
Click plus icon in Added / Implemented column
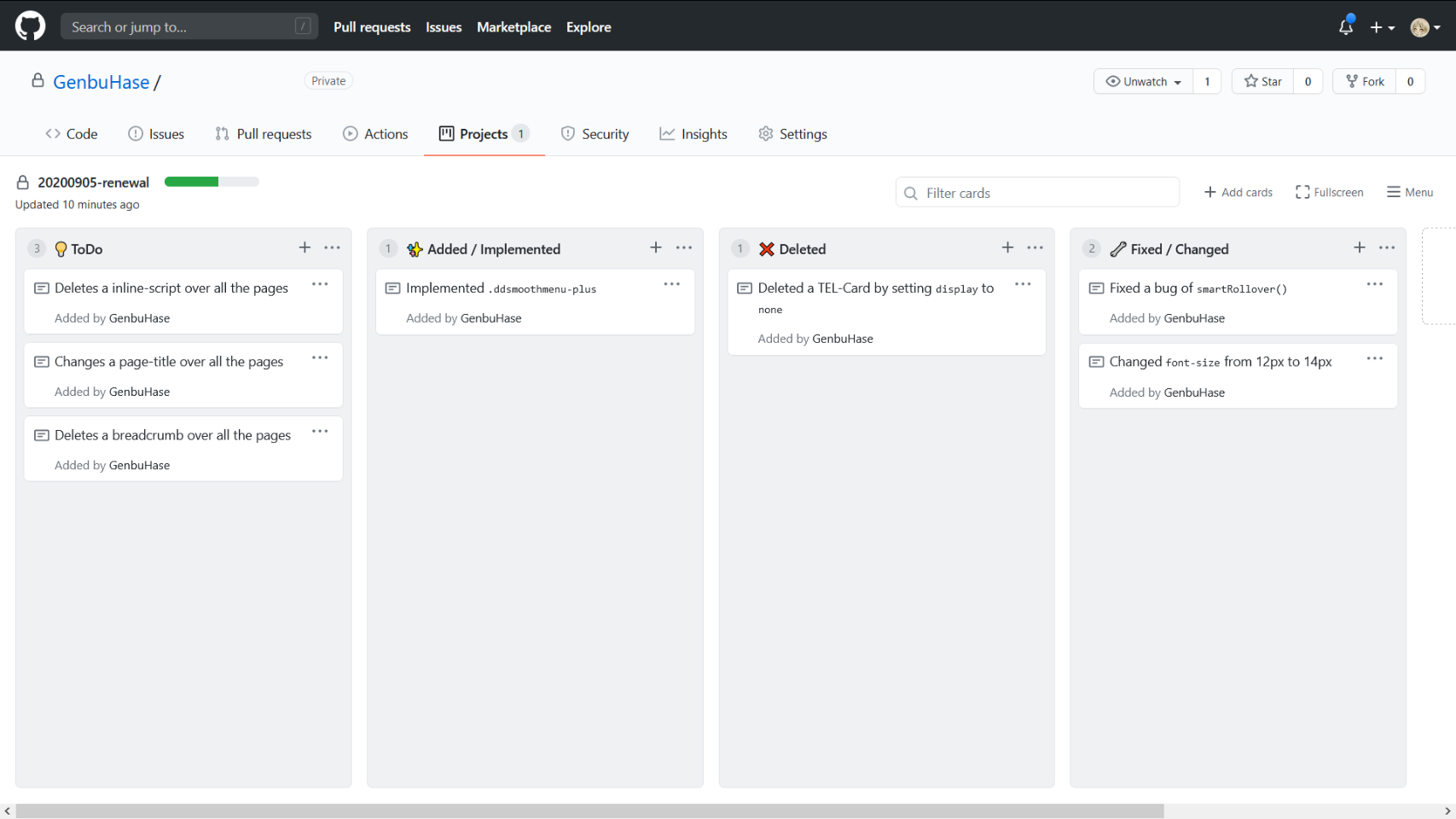[x=655, y=247]
